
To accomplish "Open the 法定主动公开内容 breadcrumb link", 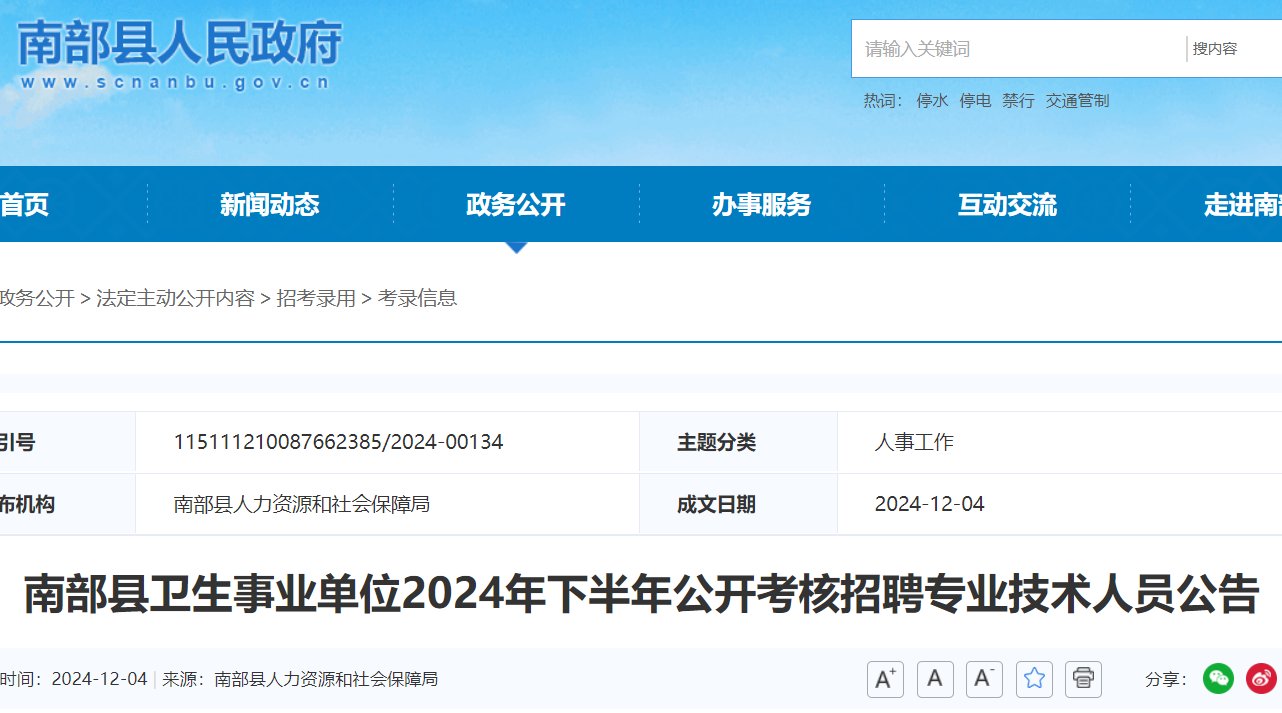I will [175, 298].
